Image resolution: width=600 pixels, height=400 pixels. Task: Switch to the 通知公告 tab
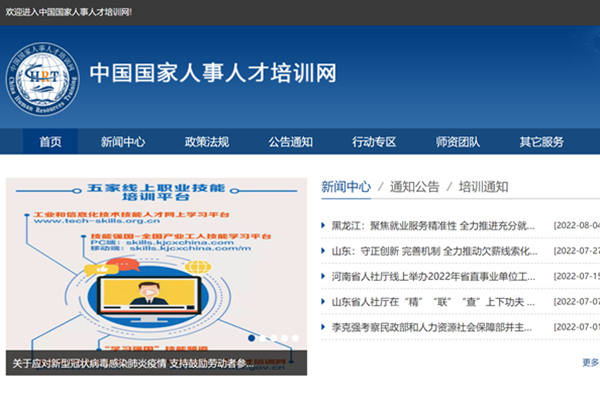[x=414, y=187]
